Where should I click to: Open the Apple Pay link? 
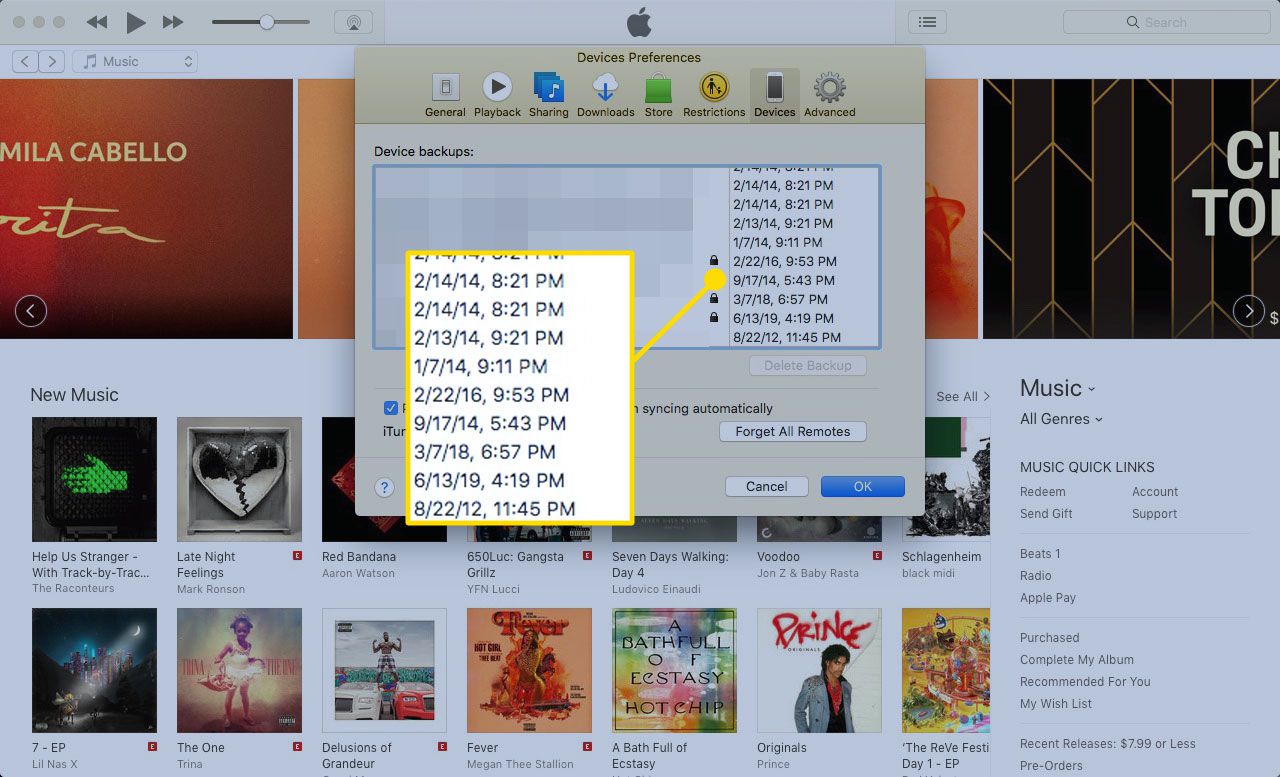click(x=1048, y=598)
